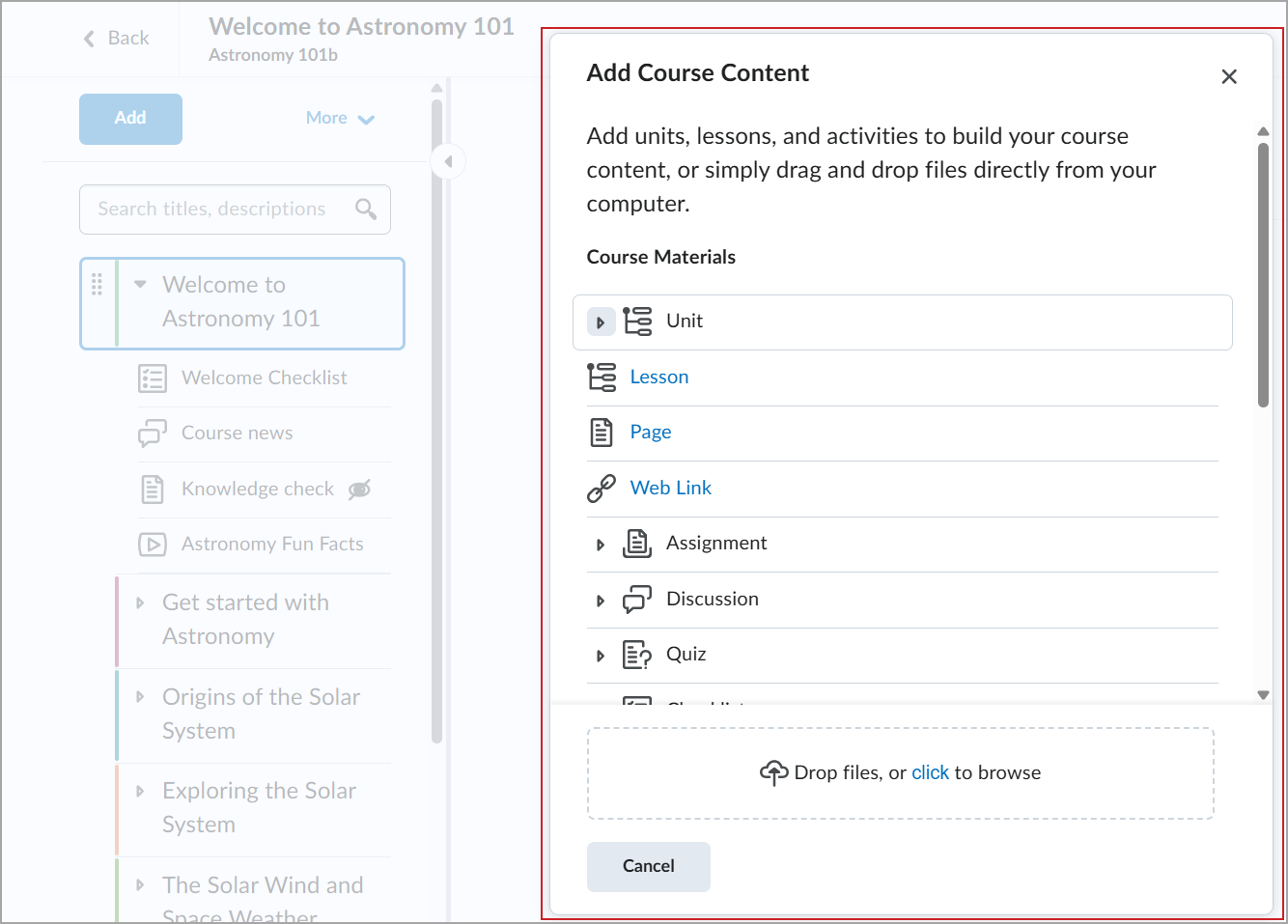
Task: Click the Course news discussion icon
Action: pyautogui.click(x=153, y=434)
